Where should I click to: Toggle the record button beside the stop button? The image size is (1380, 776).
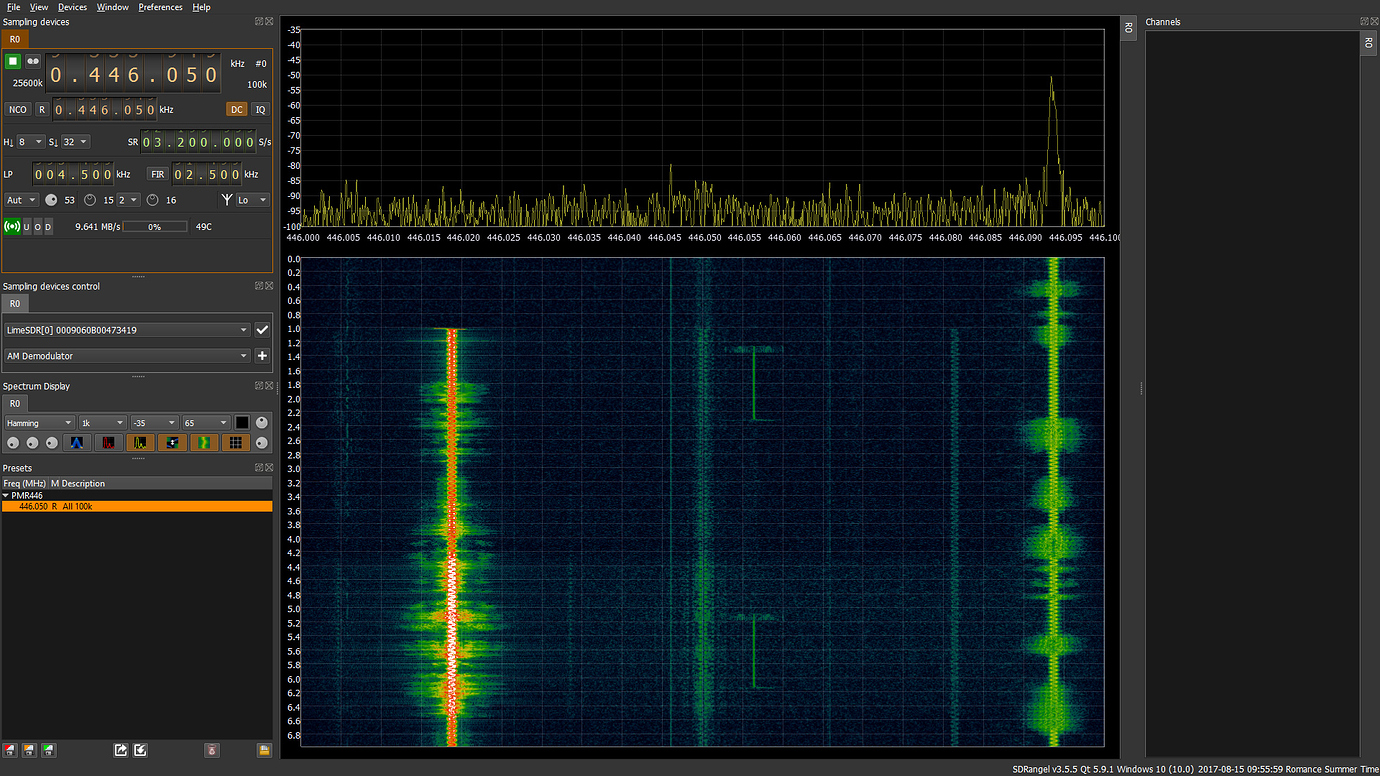pyautogui.click(x=33, y=61)
